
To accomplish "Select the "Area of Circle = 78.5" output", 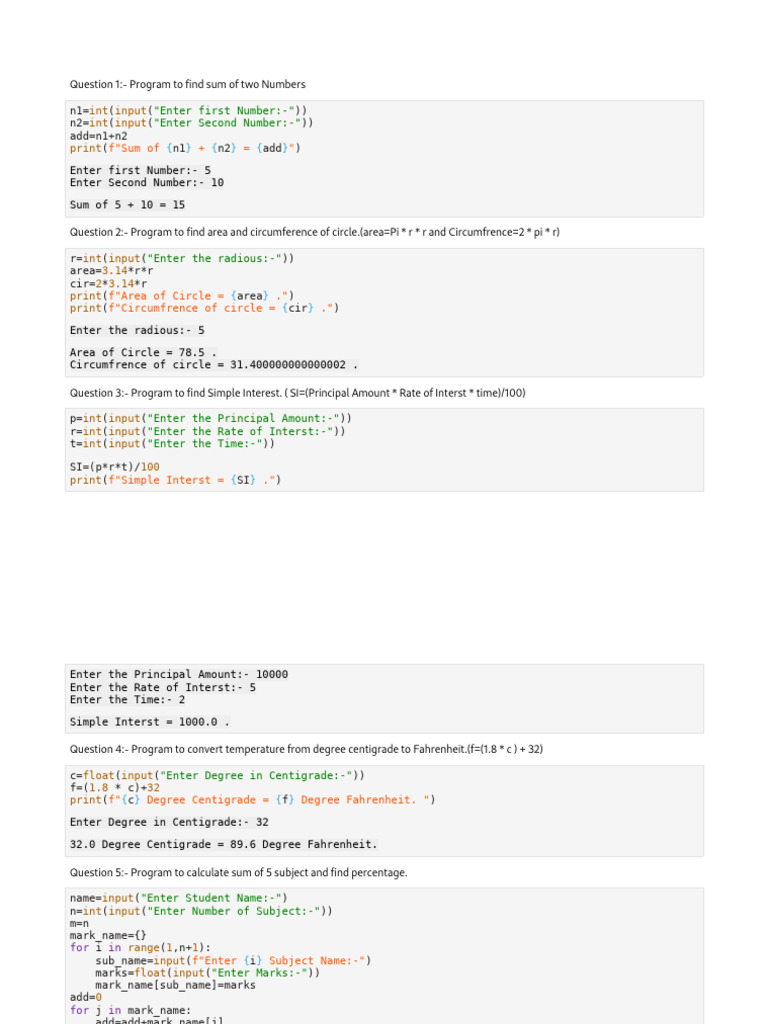I will (143, 352).
